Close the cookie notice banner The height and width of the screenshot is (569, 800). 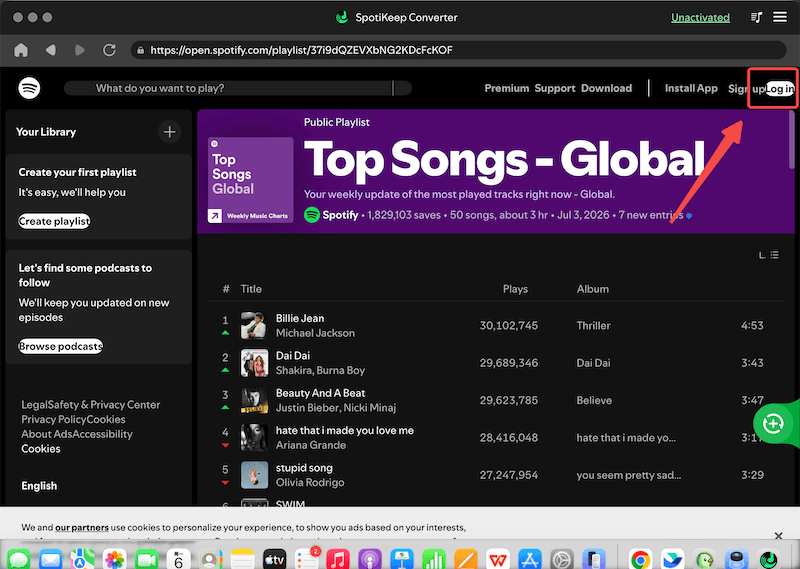[778, 535]
